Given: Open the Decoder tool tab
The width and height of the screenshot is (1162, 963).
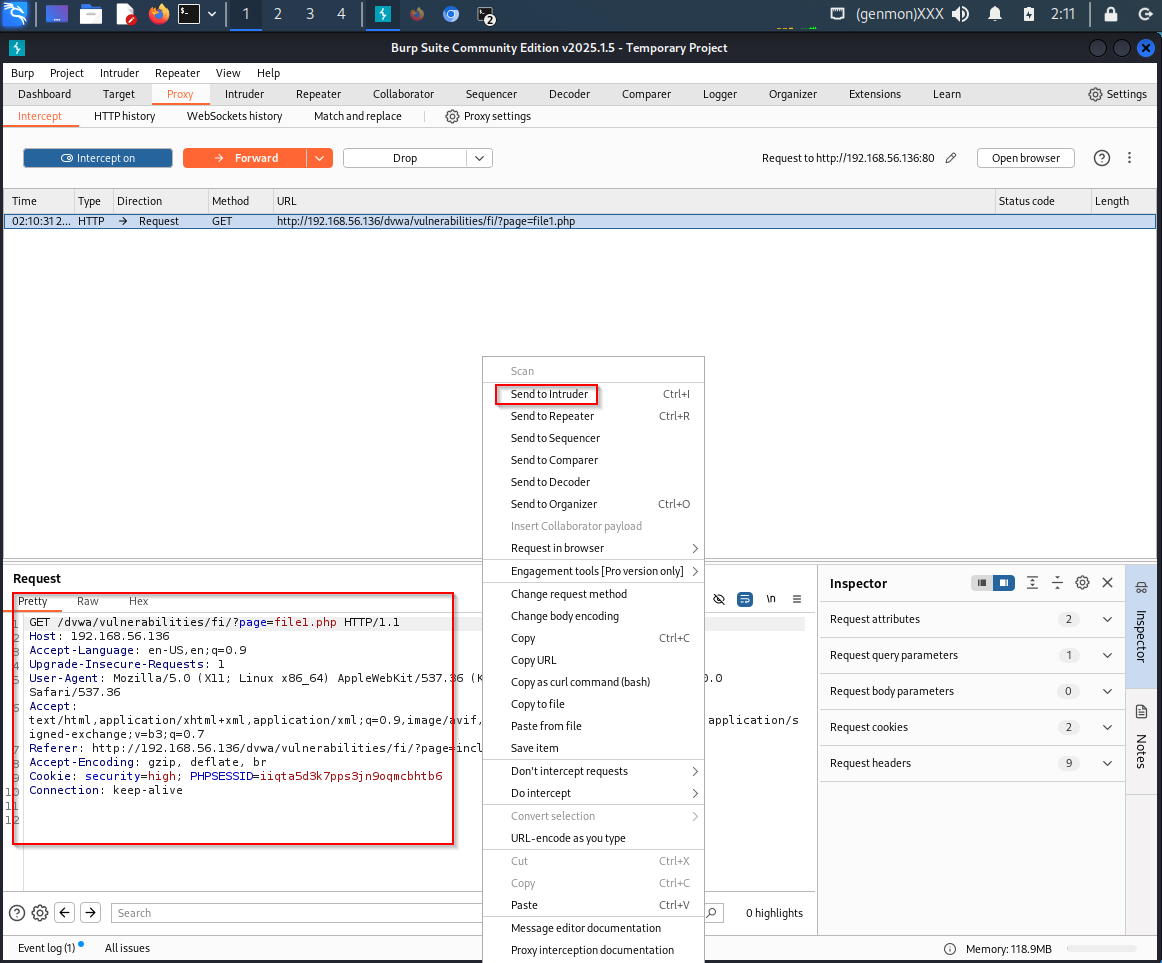Looking at the screenshot, I should [569, 94].
